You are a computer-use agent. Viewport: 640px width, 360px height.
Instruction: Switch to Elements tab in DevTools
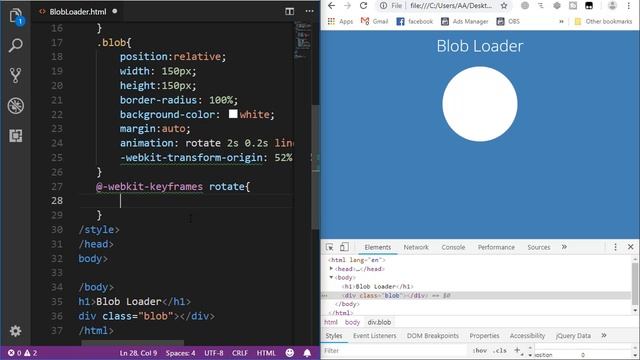pos(378,247)
